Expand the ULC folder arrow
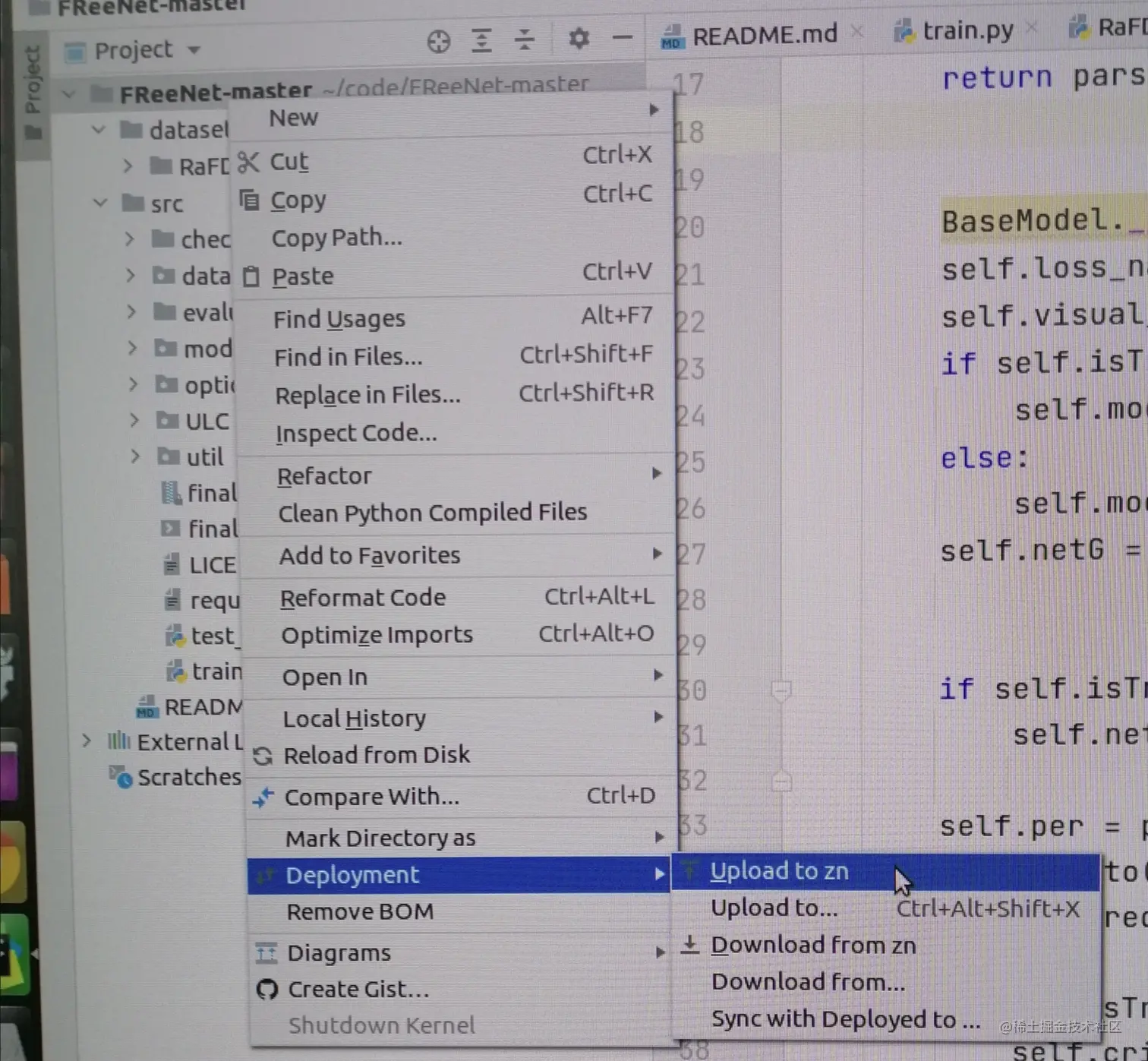 click(135, 420)
